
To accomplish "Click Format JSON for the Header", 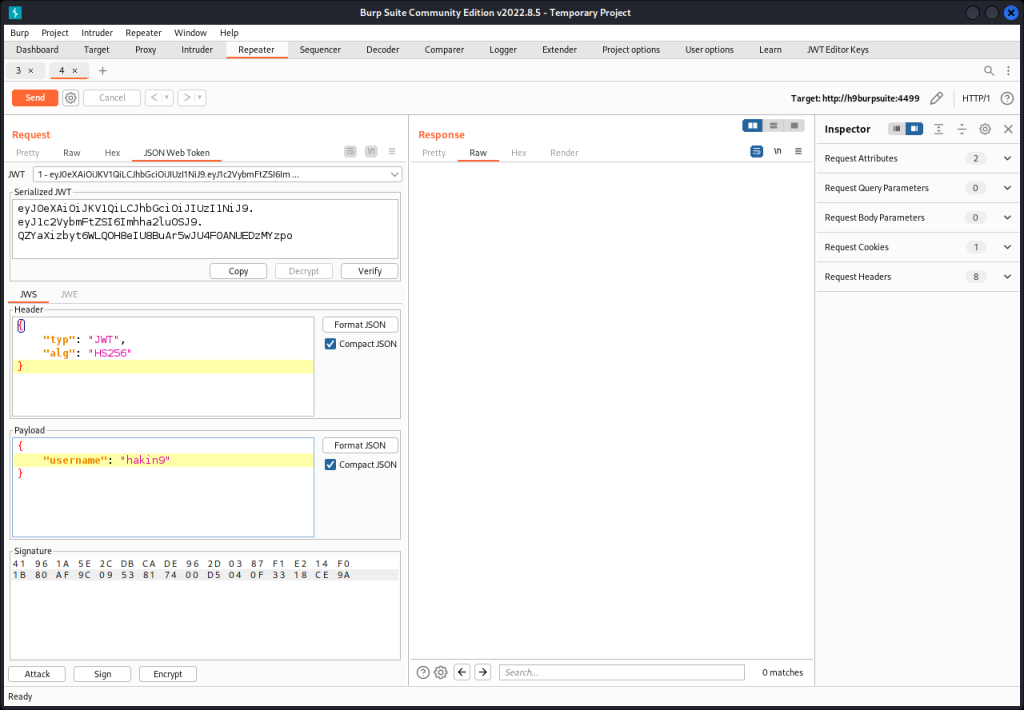I will click(360, 325).
